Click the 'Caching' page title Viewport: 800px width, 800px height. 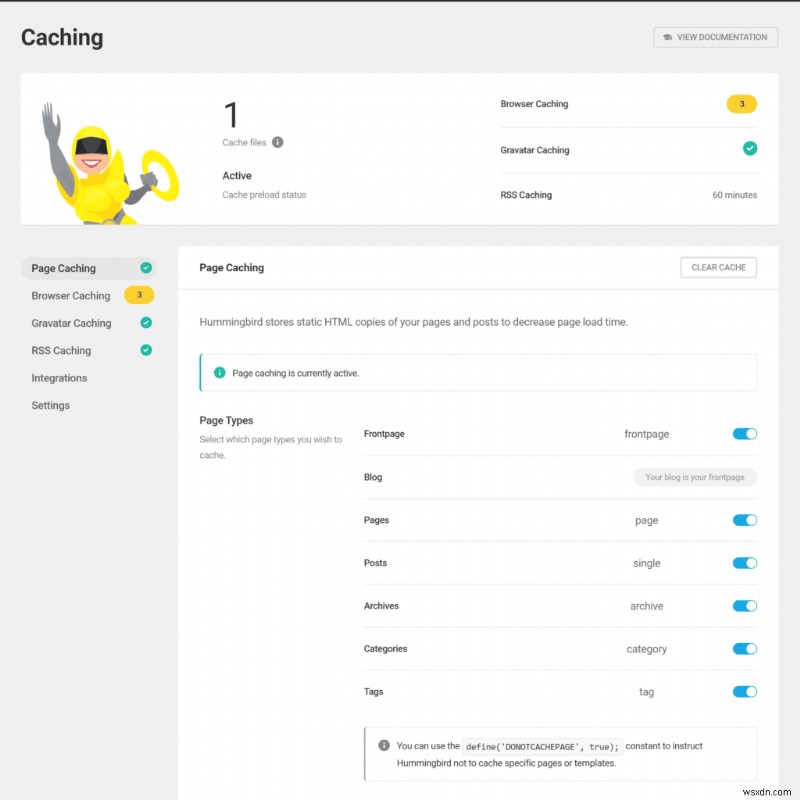coord(62,38)
